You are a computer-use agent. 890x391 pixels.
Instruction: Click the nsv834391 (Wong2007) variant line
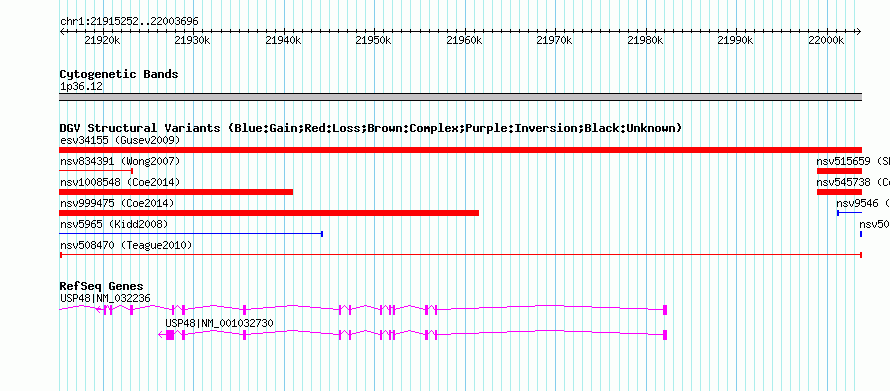96,170
